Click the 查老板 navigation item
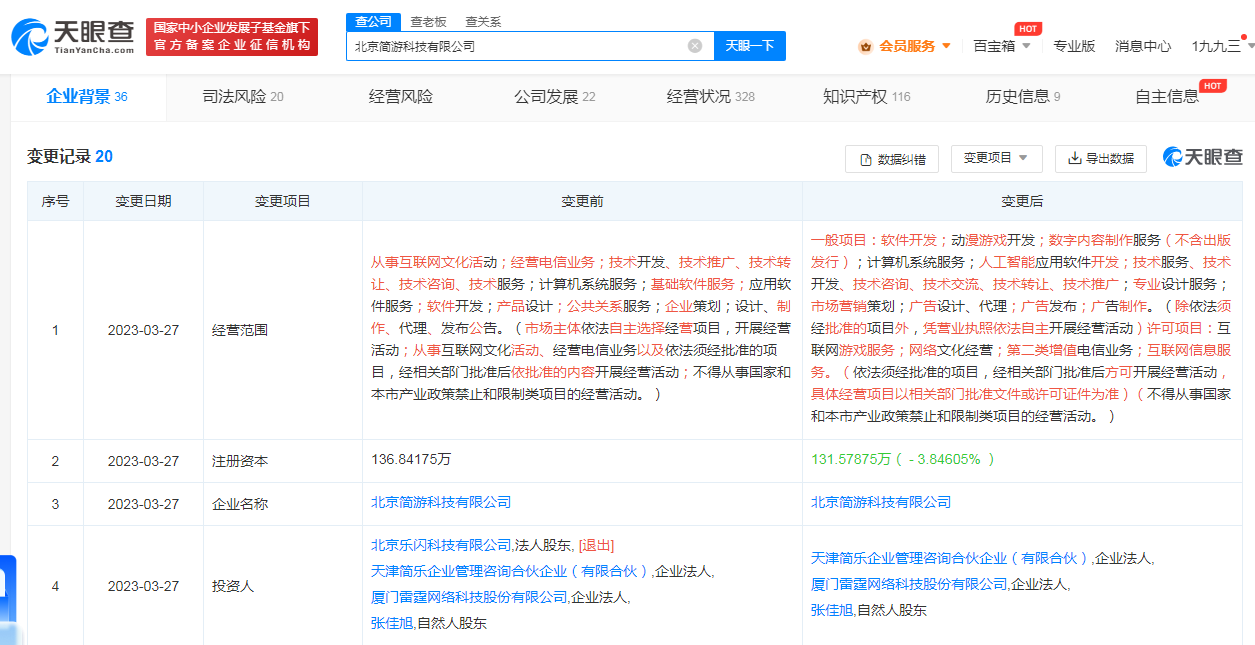This screenshot has height=645, width=1255. [x=428, y=20]
